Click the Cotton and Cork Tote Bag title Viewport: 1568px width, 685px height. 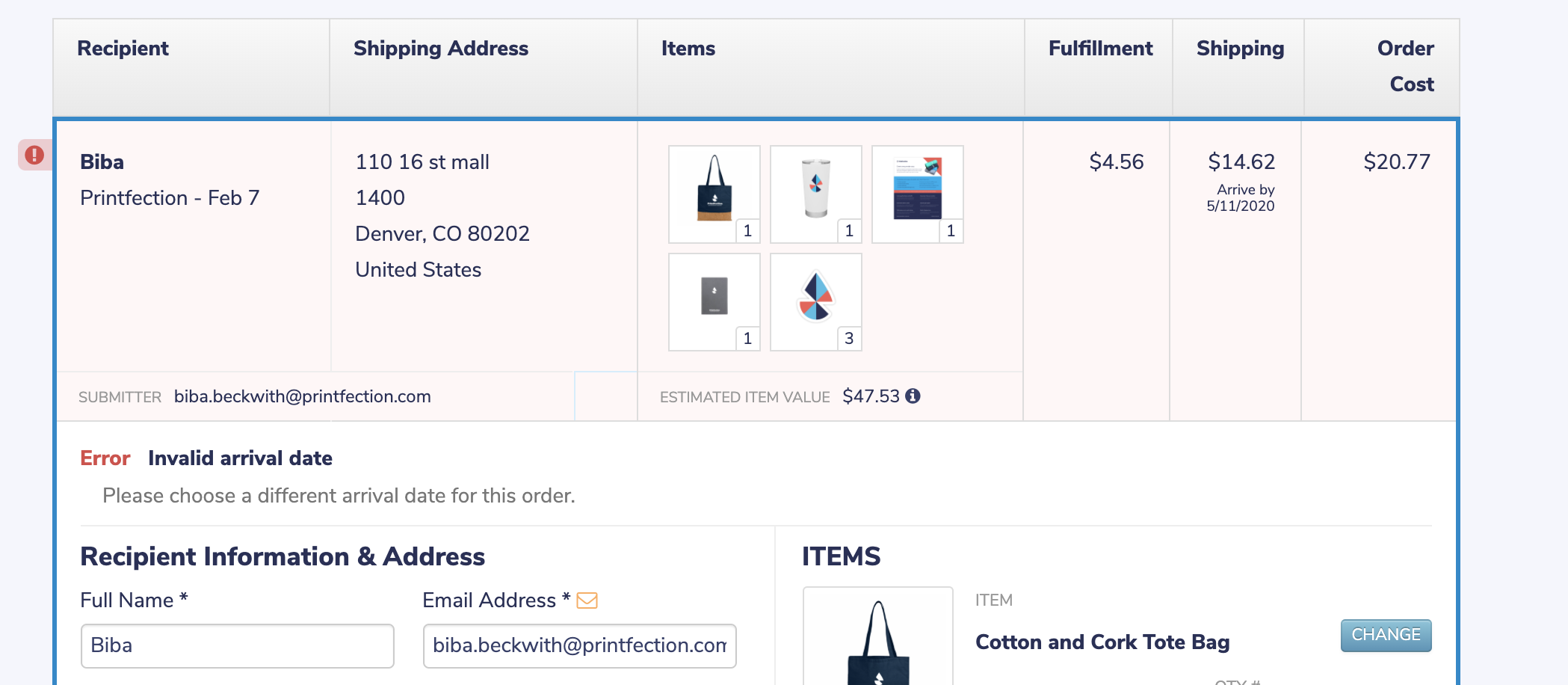(1102, 642)
